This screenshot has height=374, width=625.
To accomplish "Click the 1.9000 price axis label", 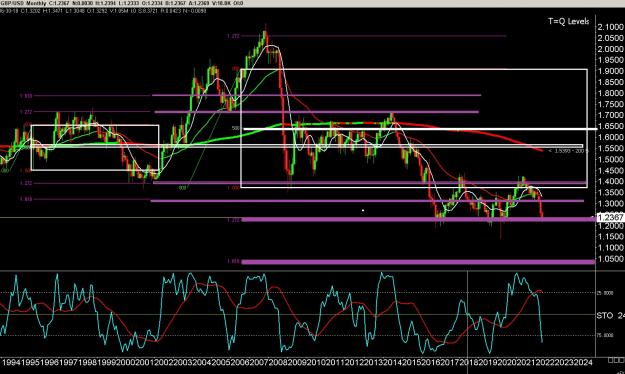I will (x=611, y=71).
